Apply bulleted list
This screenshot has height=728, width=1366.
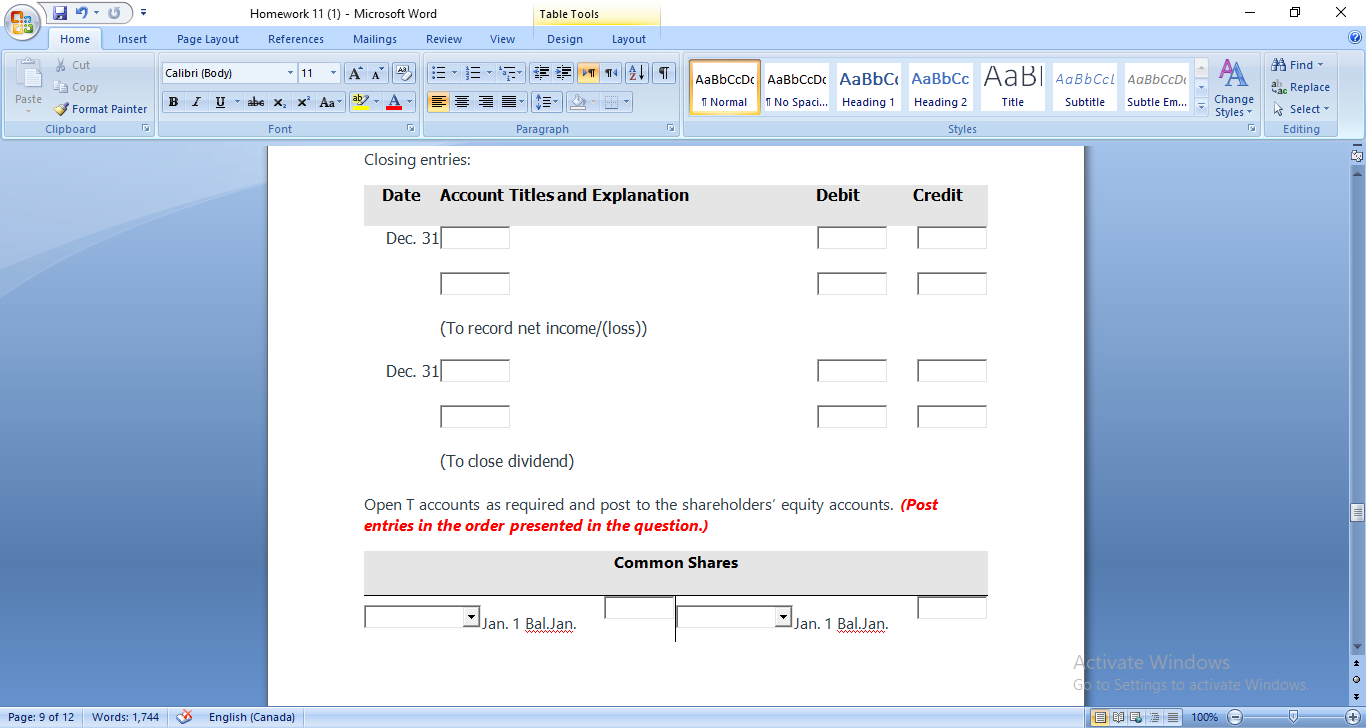(x=437, y=73)
